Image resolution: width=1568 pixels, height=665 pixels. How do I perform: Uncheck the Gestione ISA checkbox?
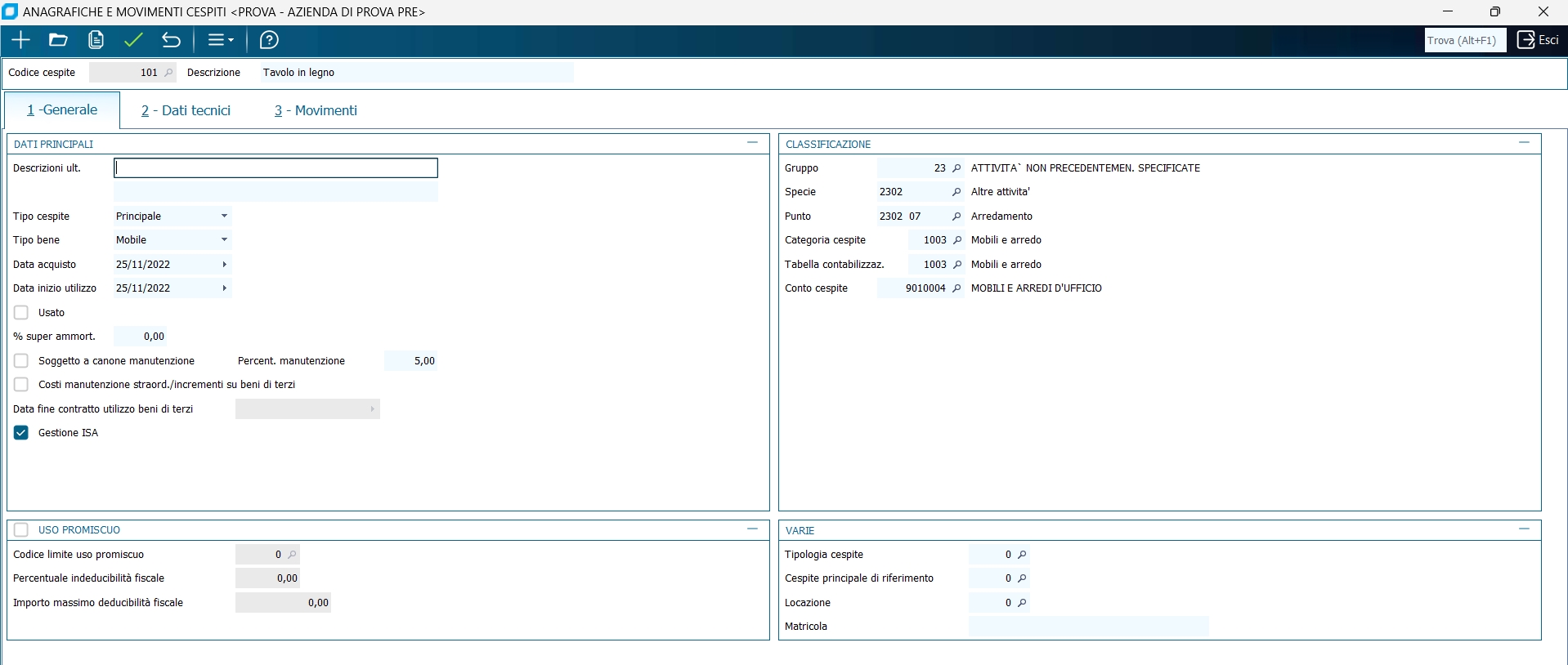point(21,433)
